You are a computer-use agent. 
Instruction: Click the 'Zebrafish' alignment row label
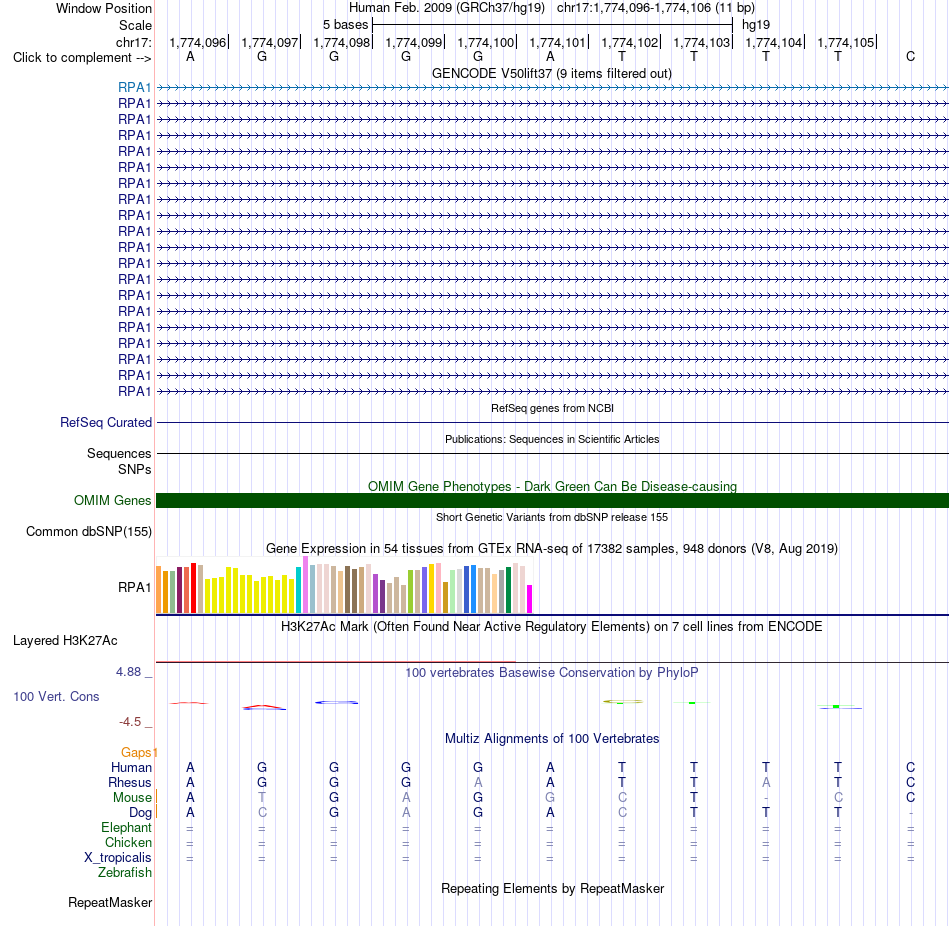pos(125,872)
